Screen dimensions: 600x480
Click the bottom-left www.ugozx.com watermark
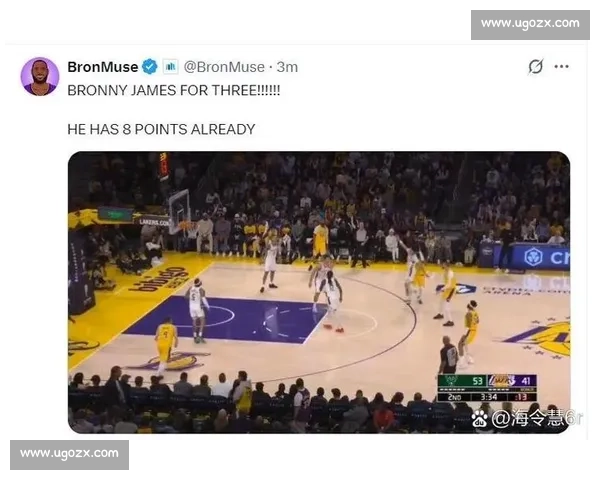69,454
